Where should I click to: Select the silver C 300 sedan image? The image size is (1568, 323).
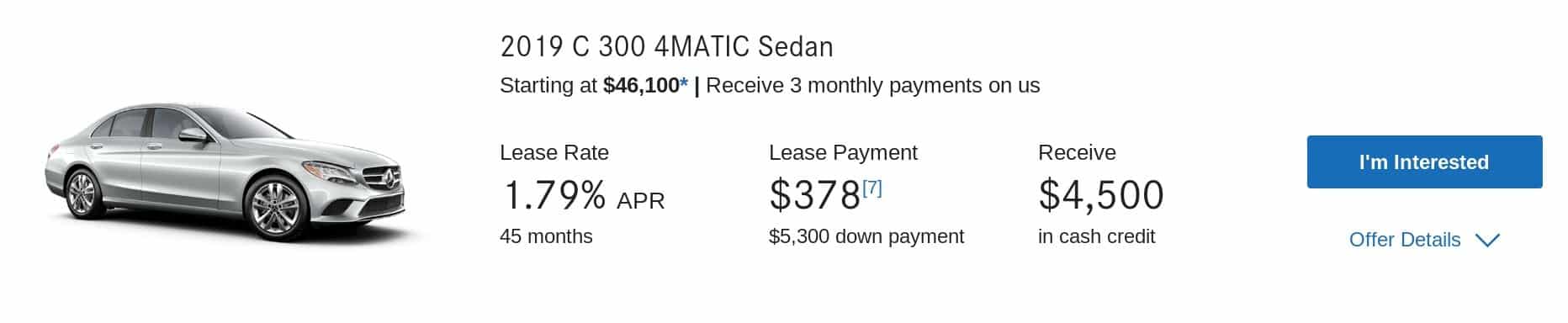[x=225, y=172]
